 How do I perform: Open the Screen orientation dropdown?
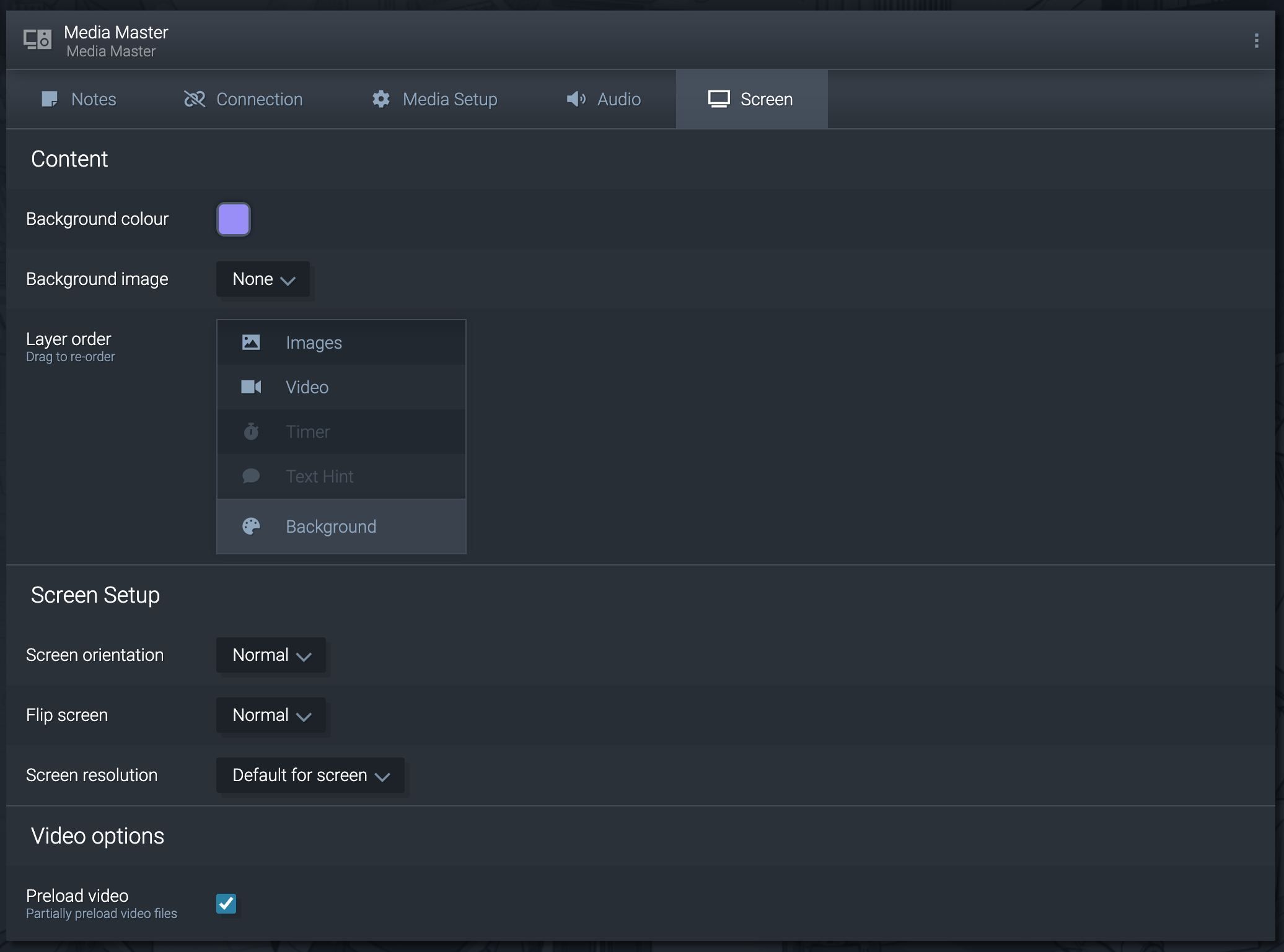(x=271, y=655)
